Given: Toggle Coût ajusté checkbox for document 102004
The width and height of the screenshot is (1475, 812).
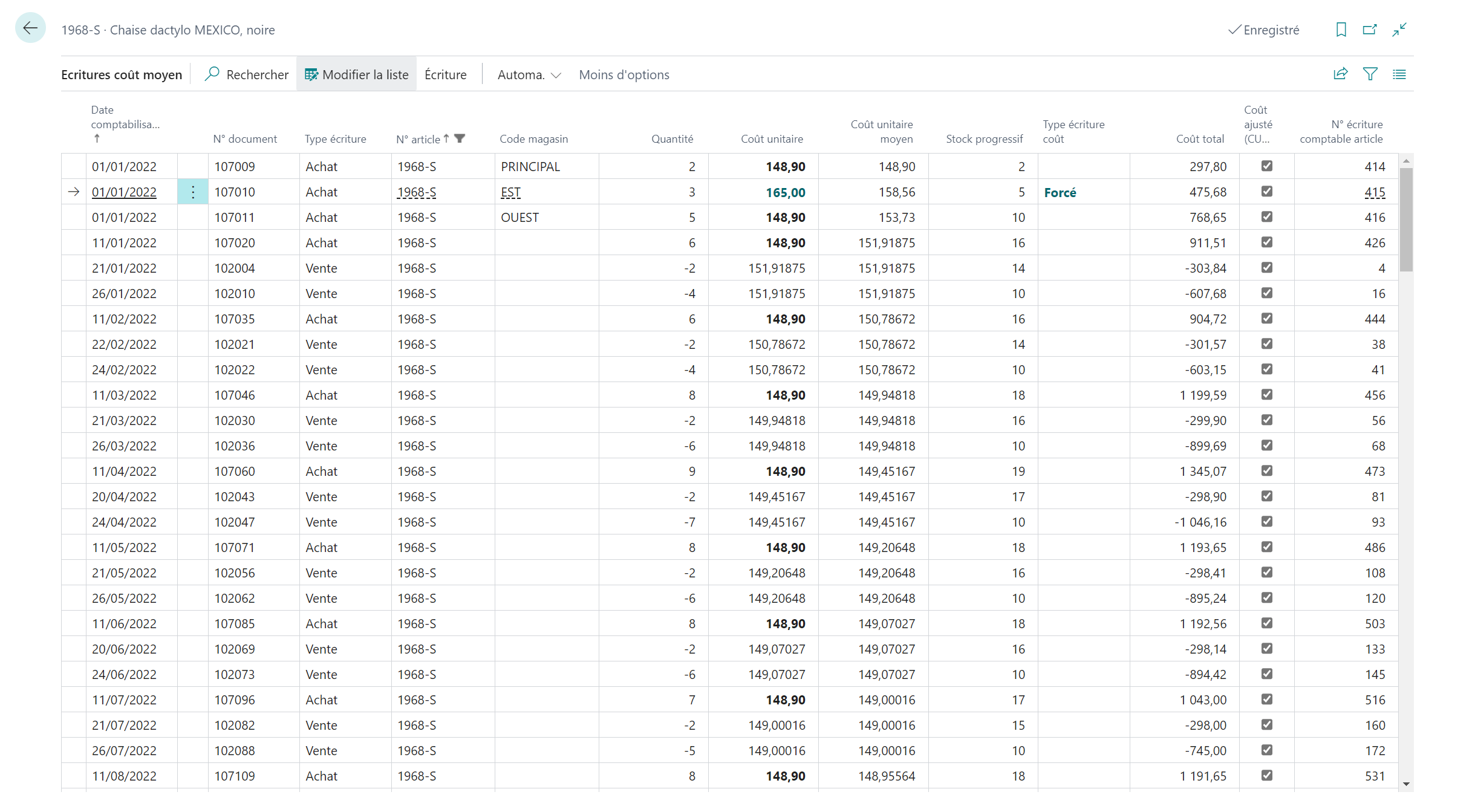Looking at the screenshot, I should tap(1267, 267).
